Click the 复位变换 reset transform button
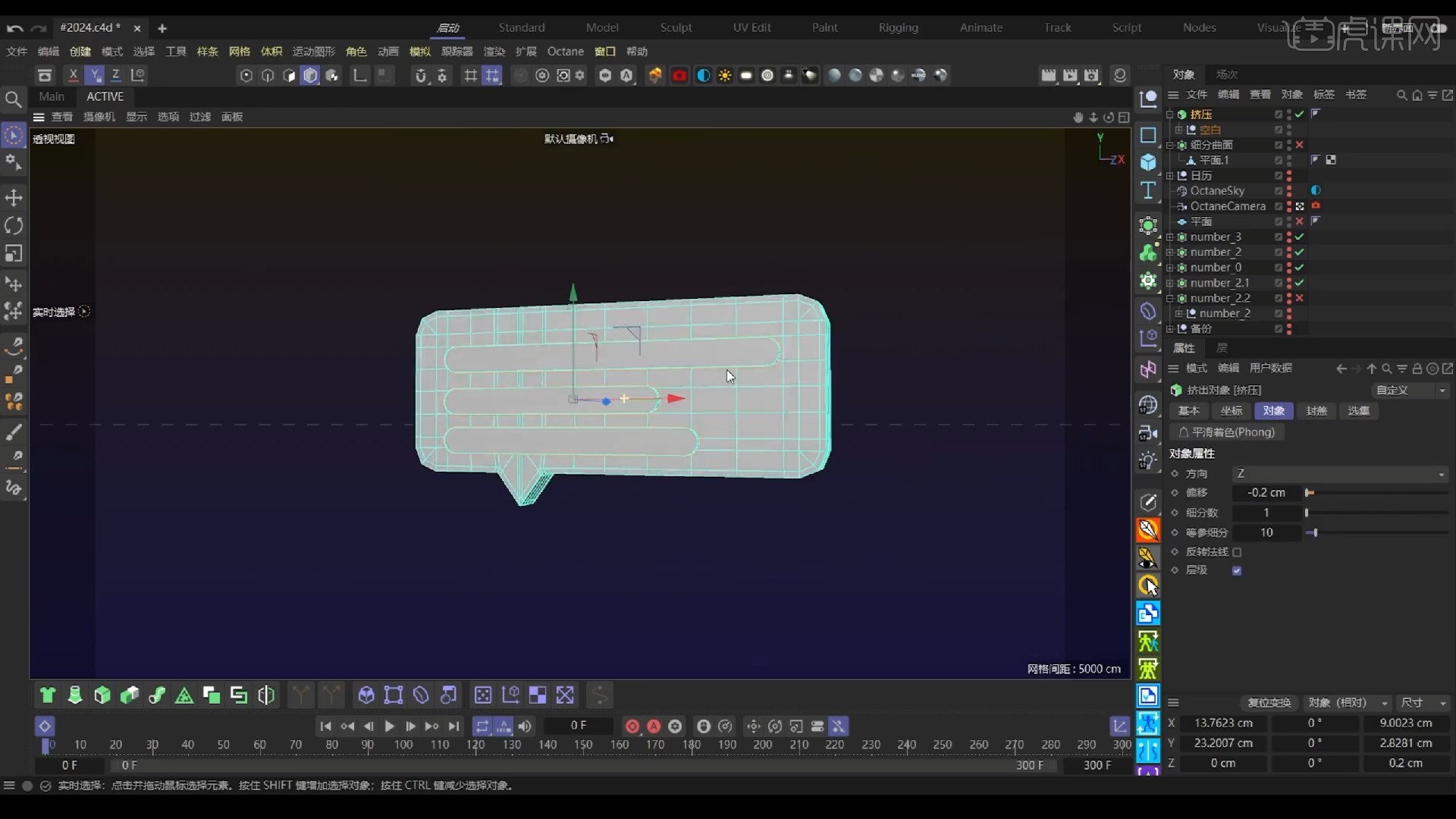1456x819 pixels. (x=1269, y=703)
